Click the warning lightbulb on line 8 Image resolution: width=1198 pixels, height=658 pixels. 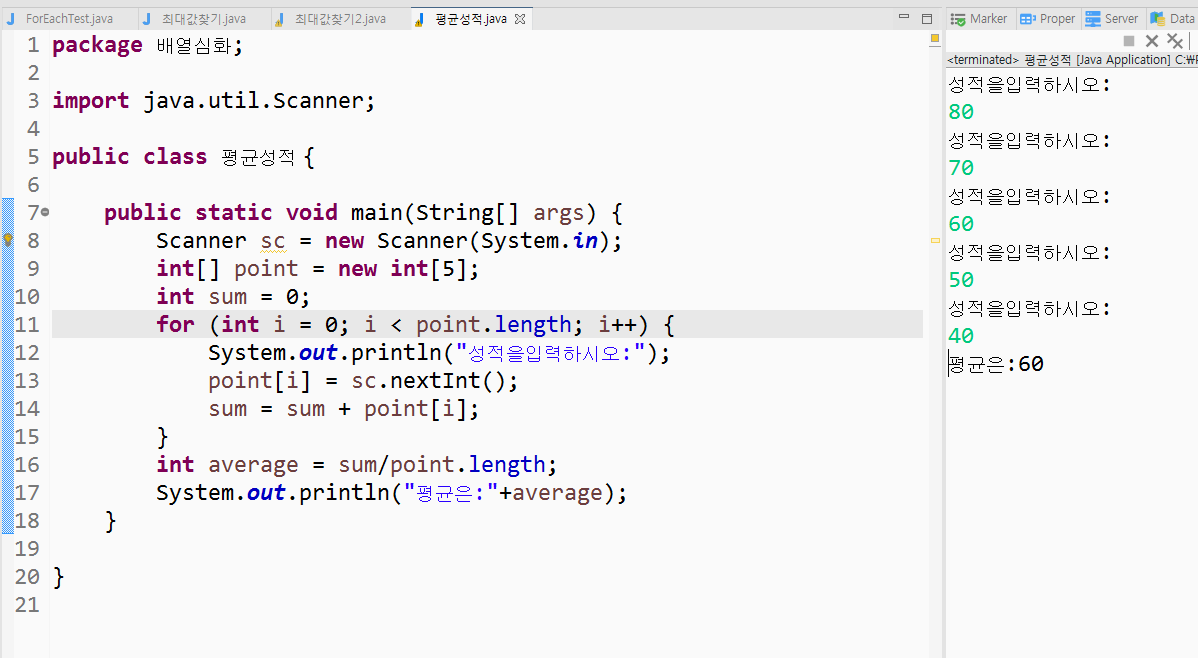pyautogui.click(x=8, y=240)
